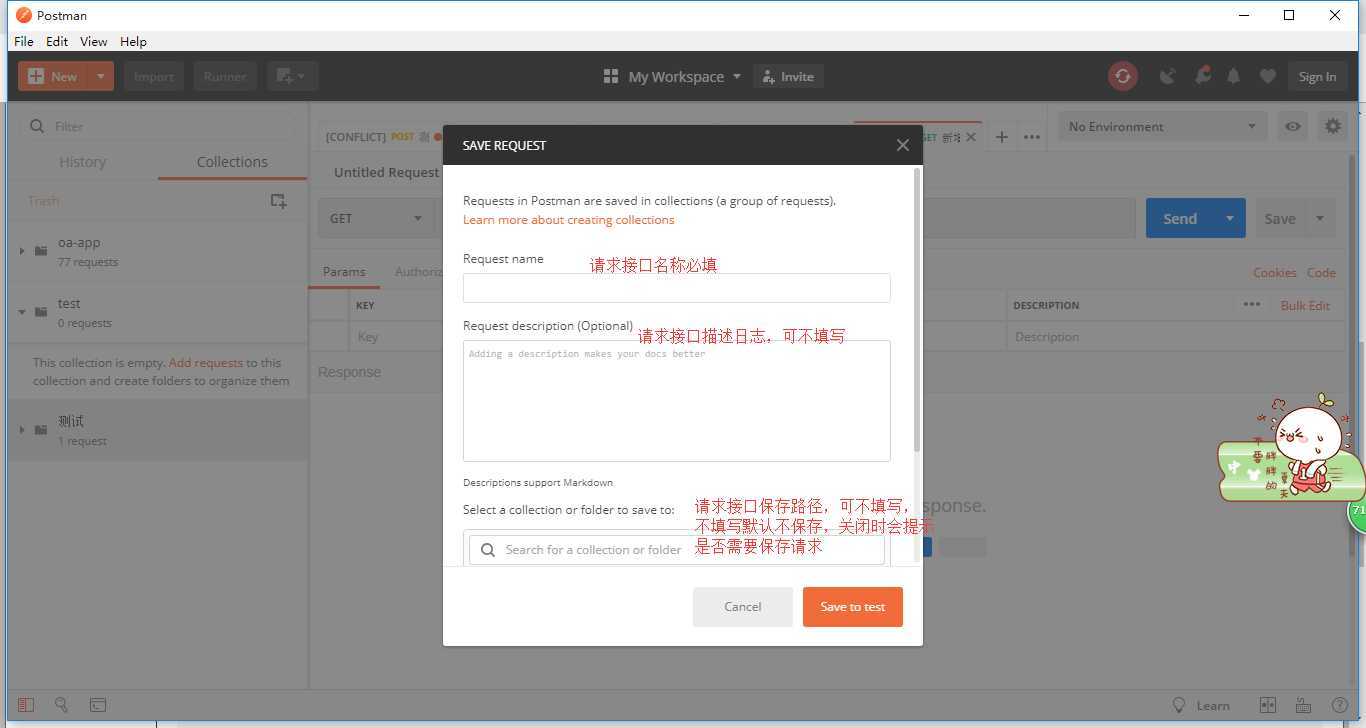This screenshot has height=728, width=1366.
Task: Select the Params tab
Action: (x=344, y=272)
